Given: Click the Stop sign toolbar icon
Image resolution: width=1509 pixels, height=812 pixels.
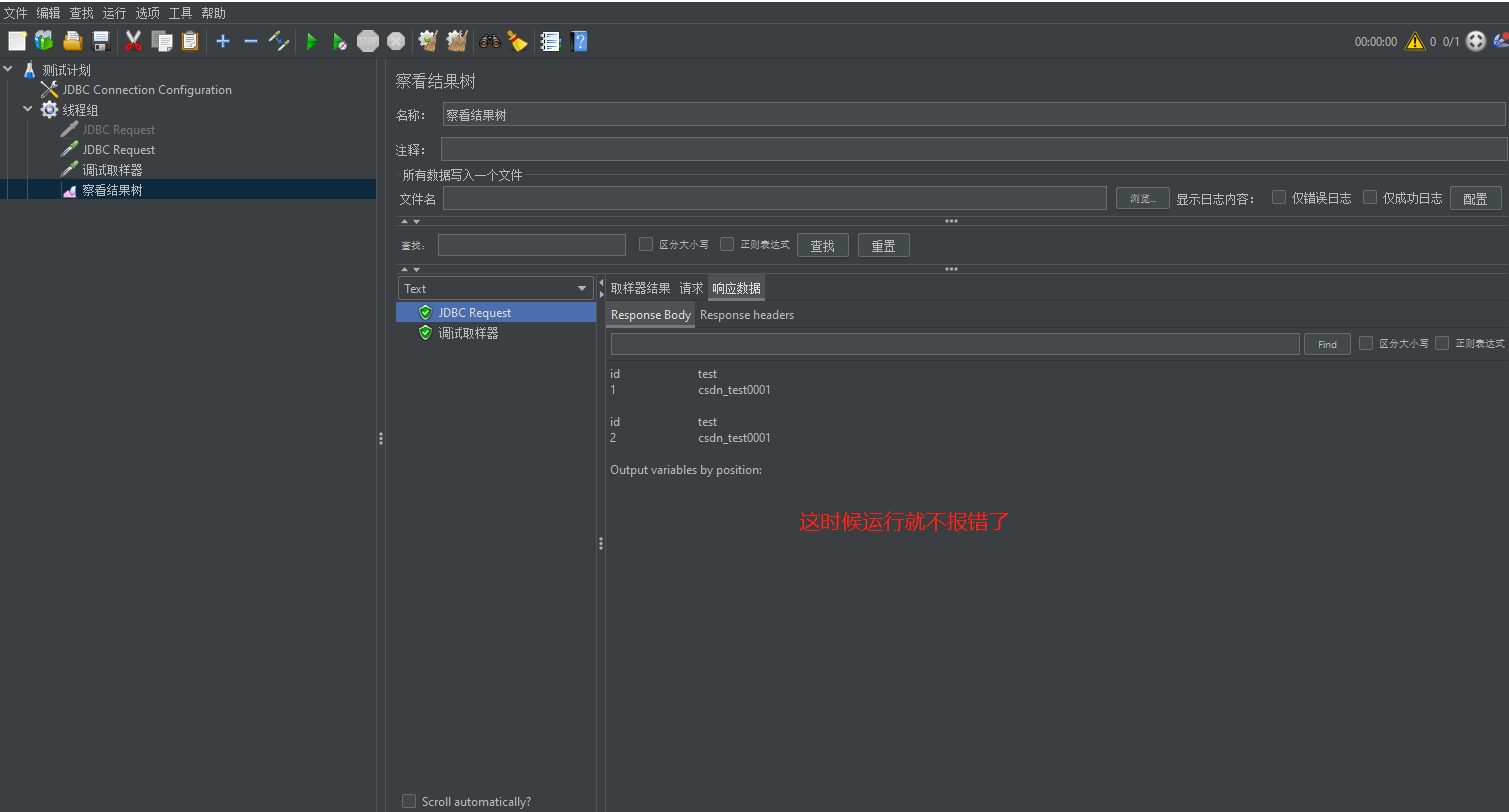Looking at the screenshot, I should (x=368, y=41).
